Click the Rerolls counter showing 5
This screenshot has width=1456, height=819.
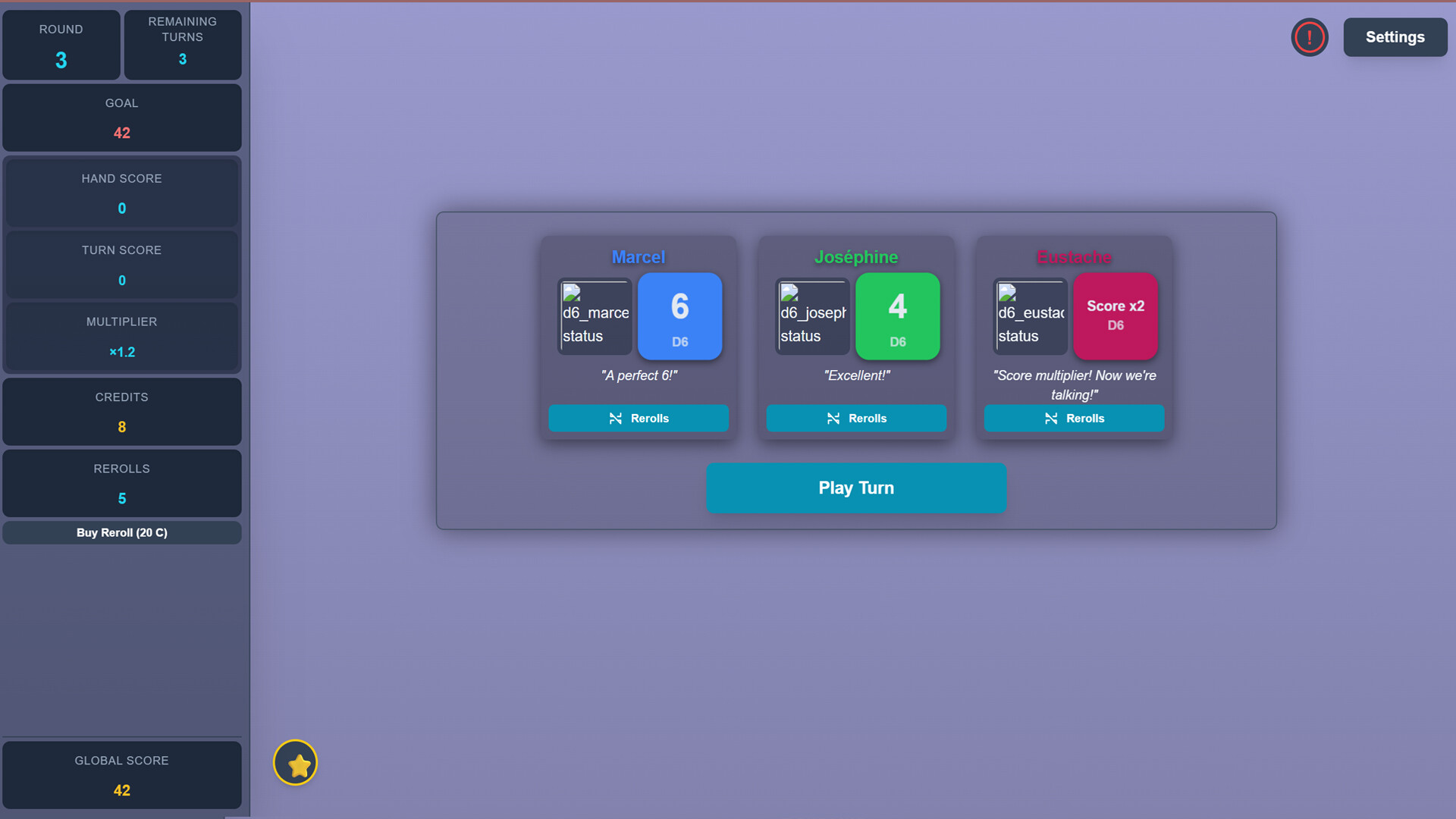pos(121,483)
